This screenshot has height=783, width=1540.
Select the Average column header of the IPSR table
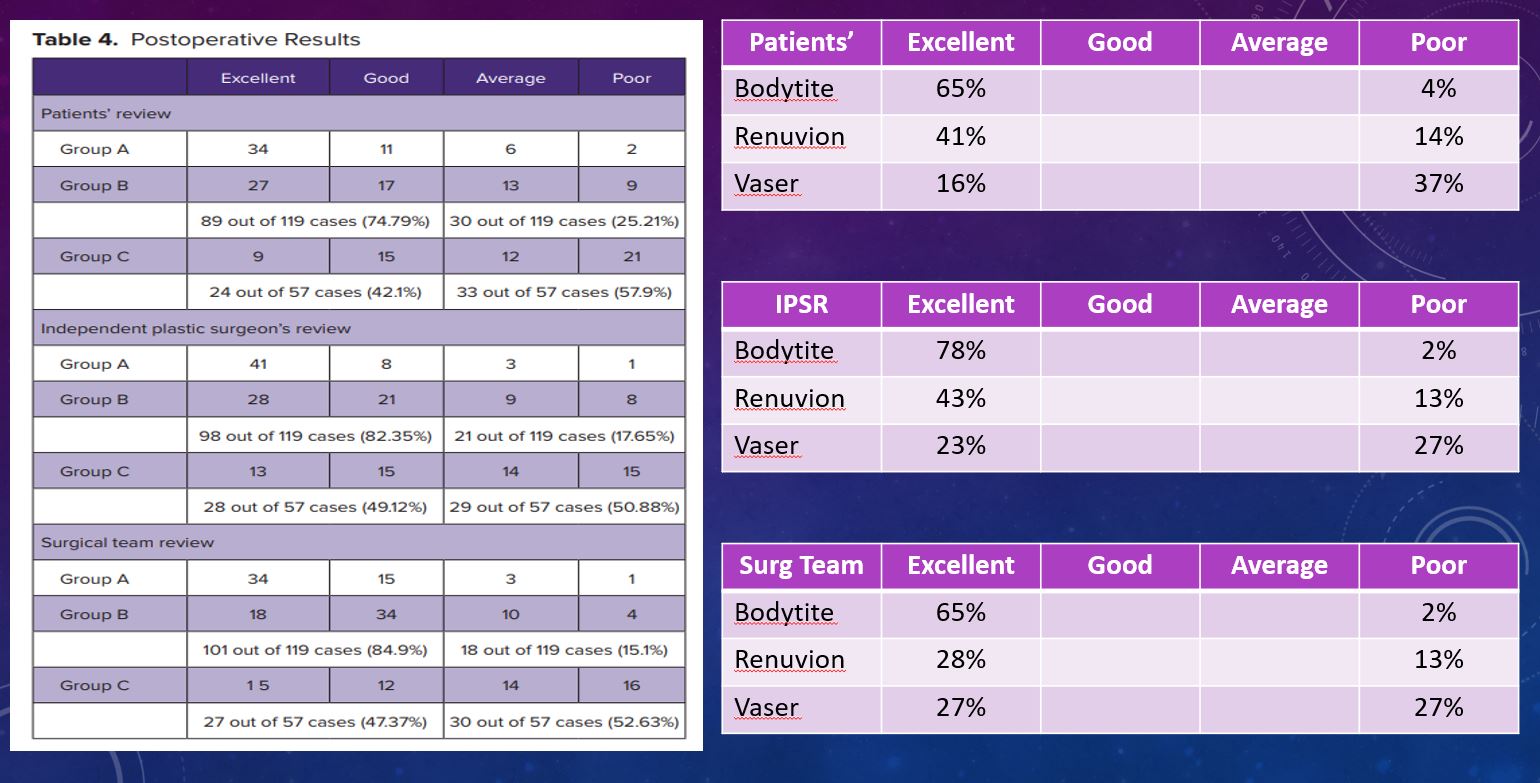(1279, 305)
